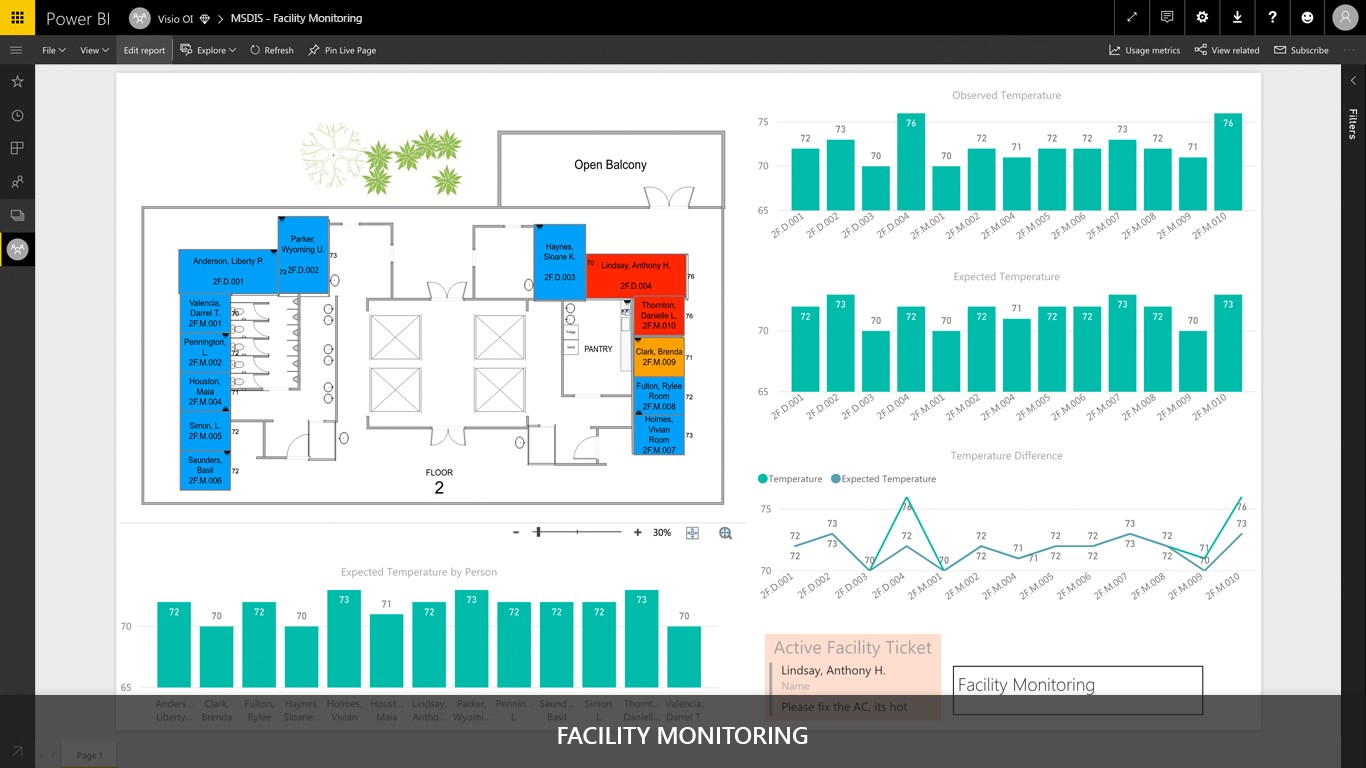This screenshot has height=768, width=1366.
Task: Click Refresh button
Action: (272, 50)
